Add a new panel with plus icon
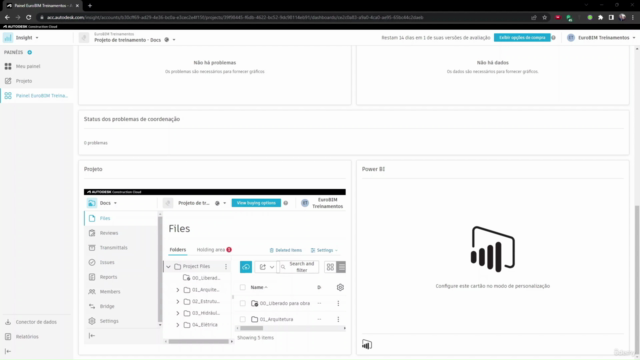 tap(29, 52)
